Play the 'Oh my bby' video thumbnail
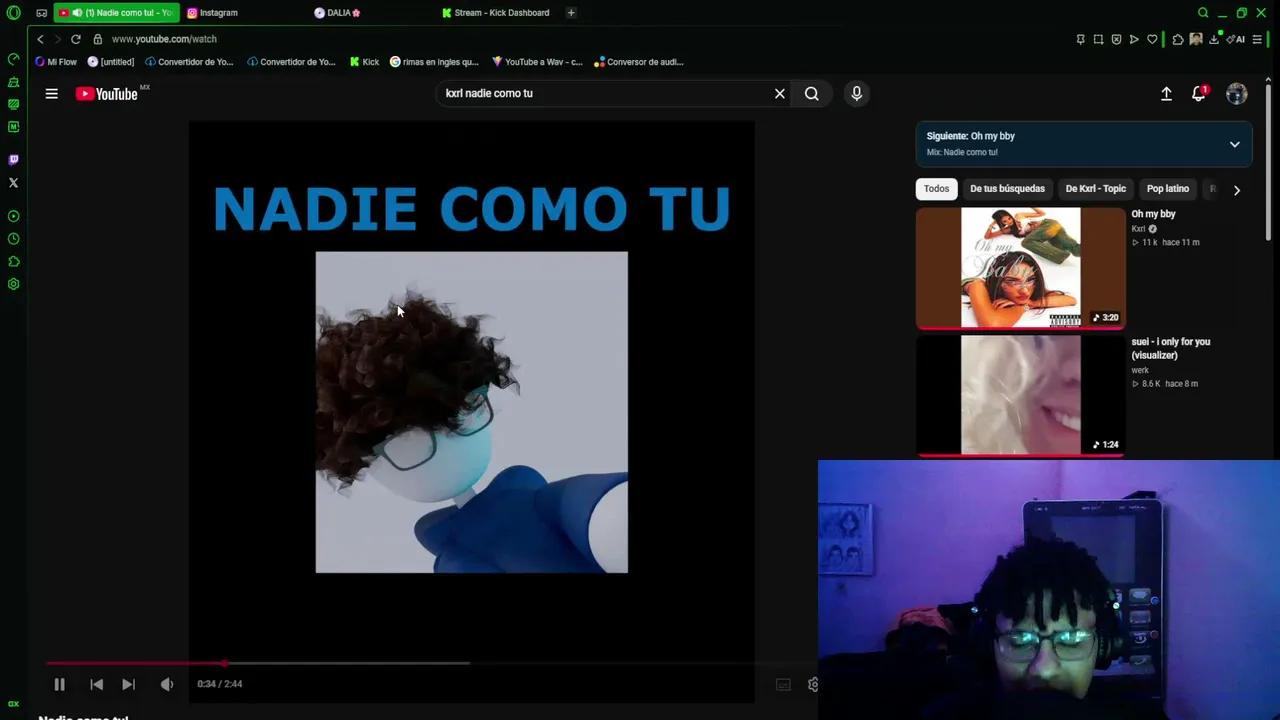Screen dimensions: 1280x720 coord(1020,268)
